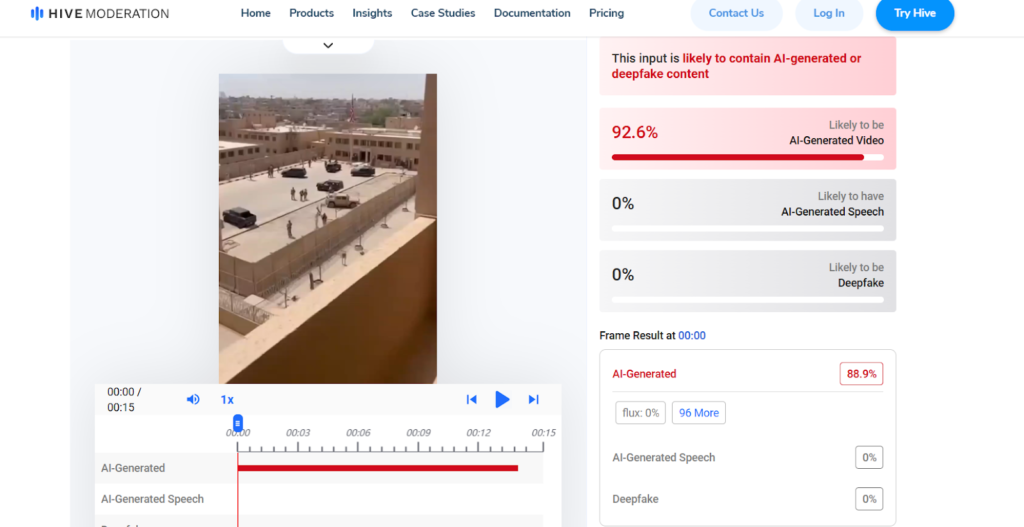The height and width of the screenshot is (527, 1024).
Task: Expand the 96 More model results
Action: point(699,413)
